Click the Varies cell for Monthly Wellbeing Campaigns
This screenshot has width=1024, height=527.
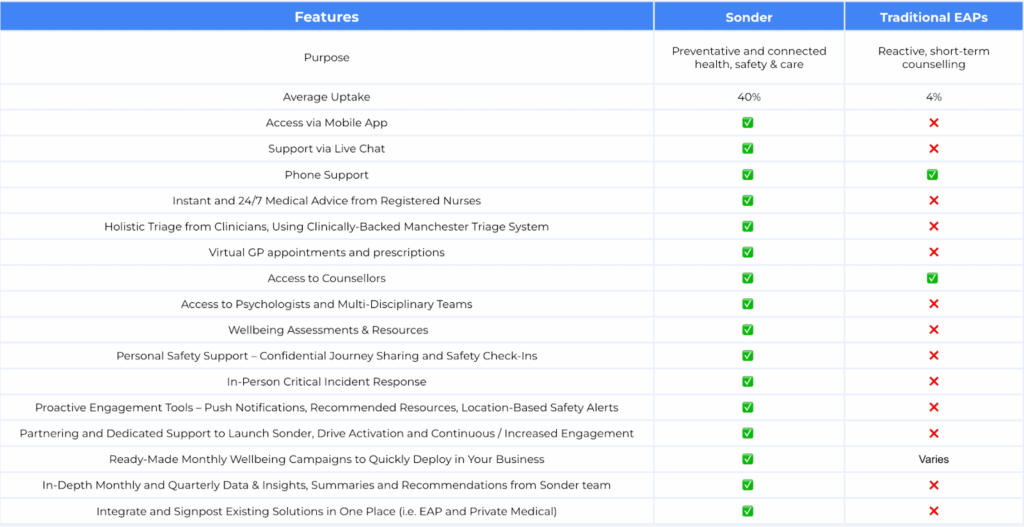pos(933,459)
